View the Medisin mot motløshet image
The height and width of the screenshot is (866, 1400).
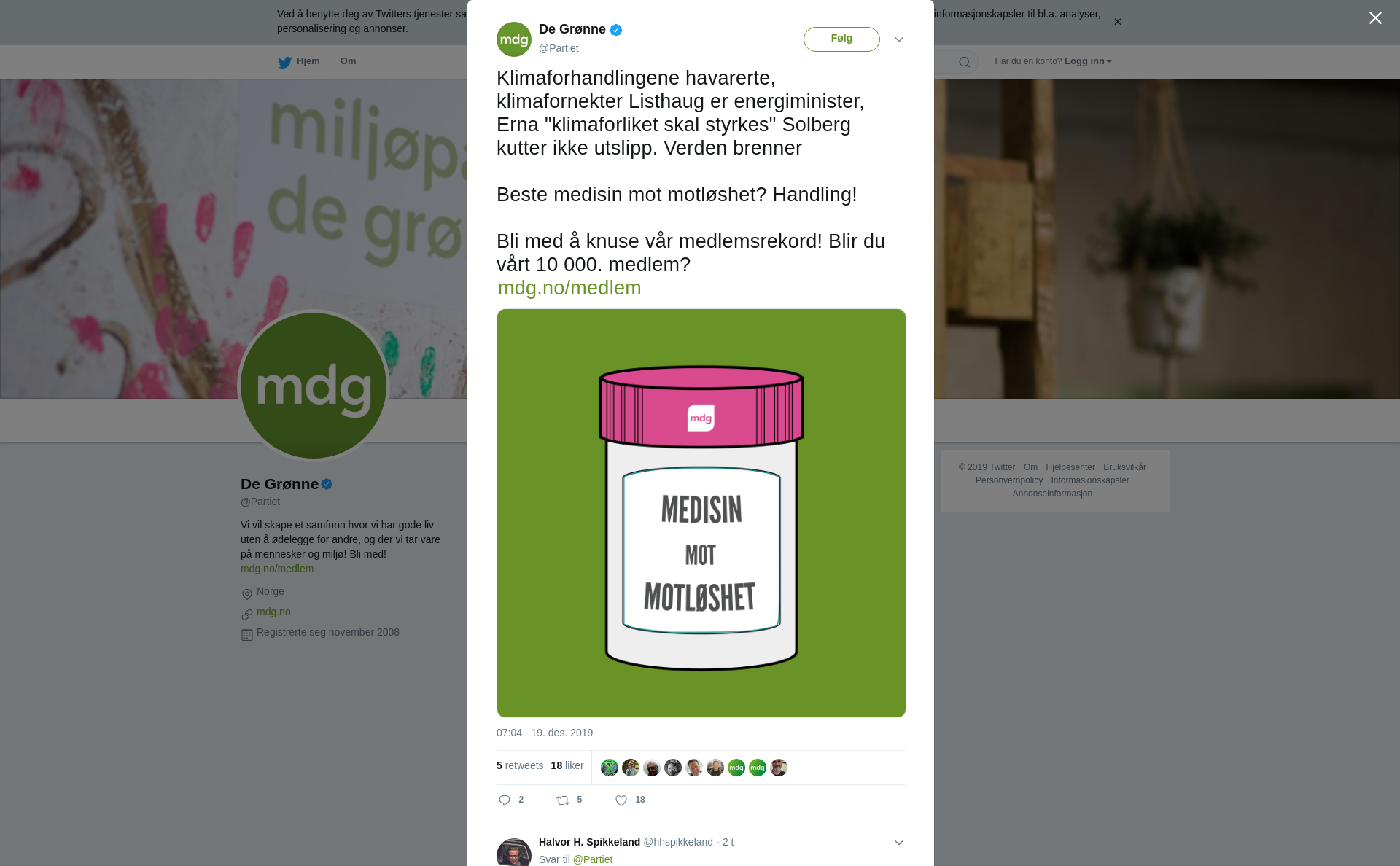point(701,513)
